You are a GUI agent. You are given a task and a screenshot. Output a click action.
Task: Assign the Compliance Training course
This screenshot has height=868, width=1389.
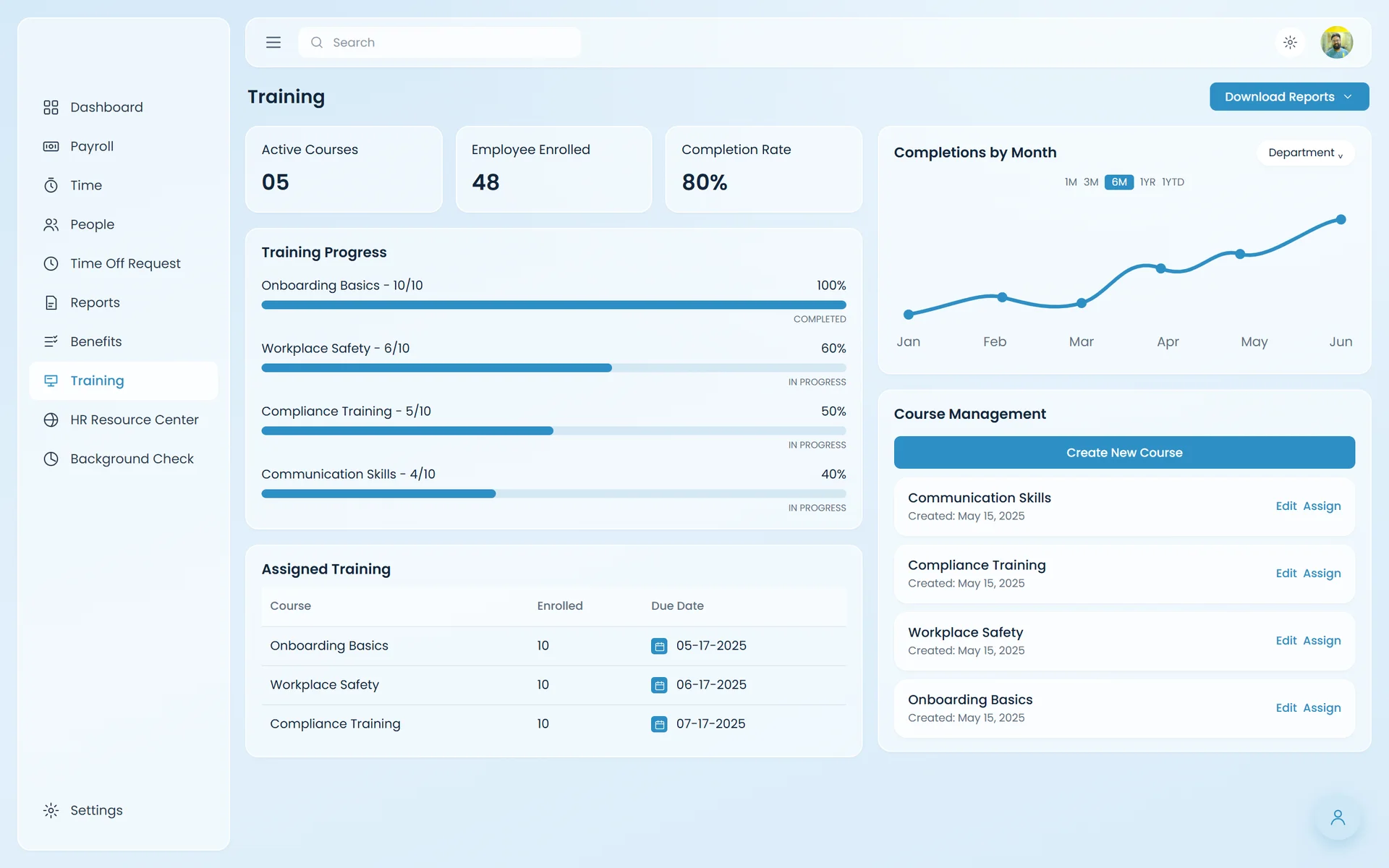click(1322, 574)
